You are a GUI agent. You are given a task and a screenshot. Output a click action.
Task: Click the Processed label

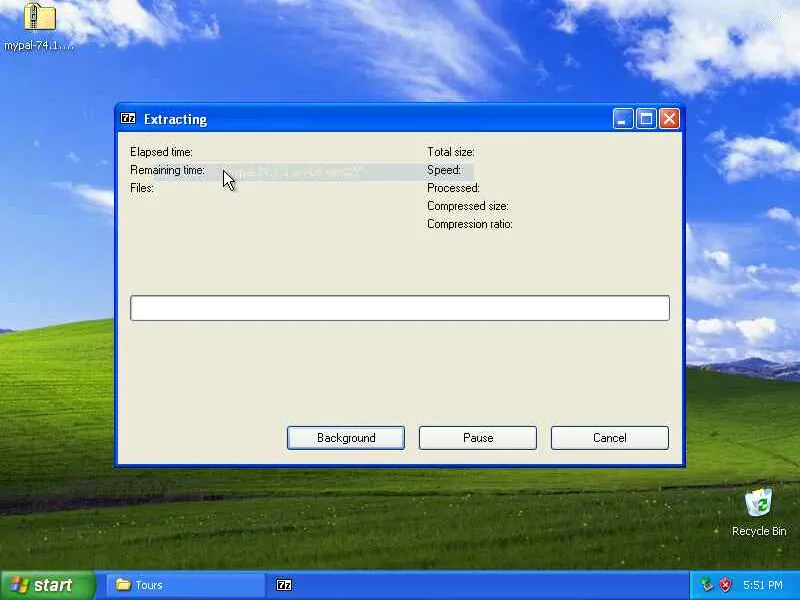[x=453, y=188]
